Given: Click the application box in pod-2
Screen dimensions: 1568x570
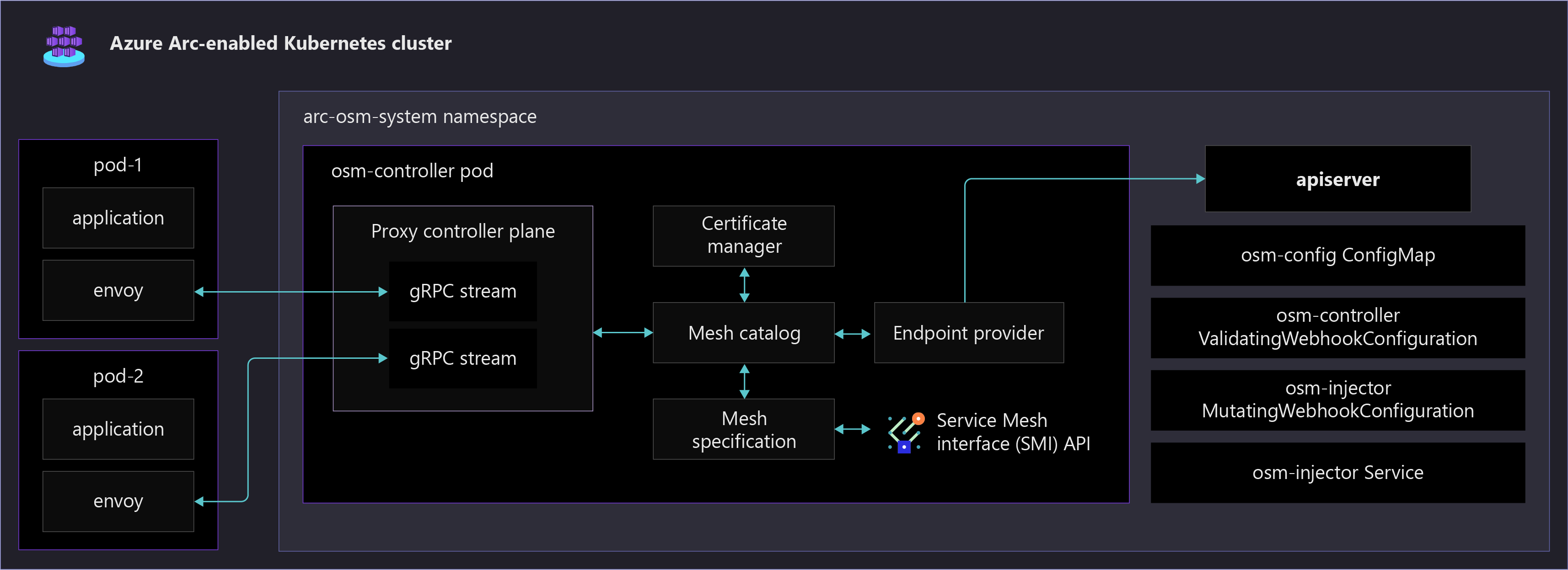Looking at the screenshot, I should [x=118, y=429].
